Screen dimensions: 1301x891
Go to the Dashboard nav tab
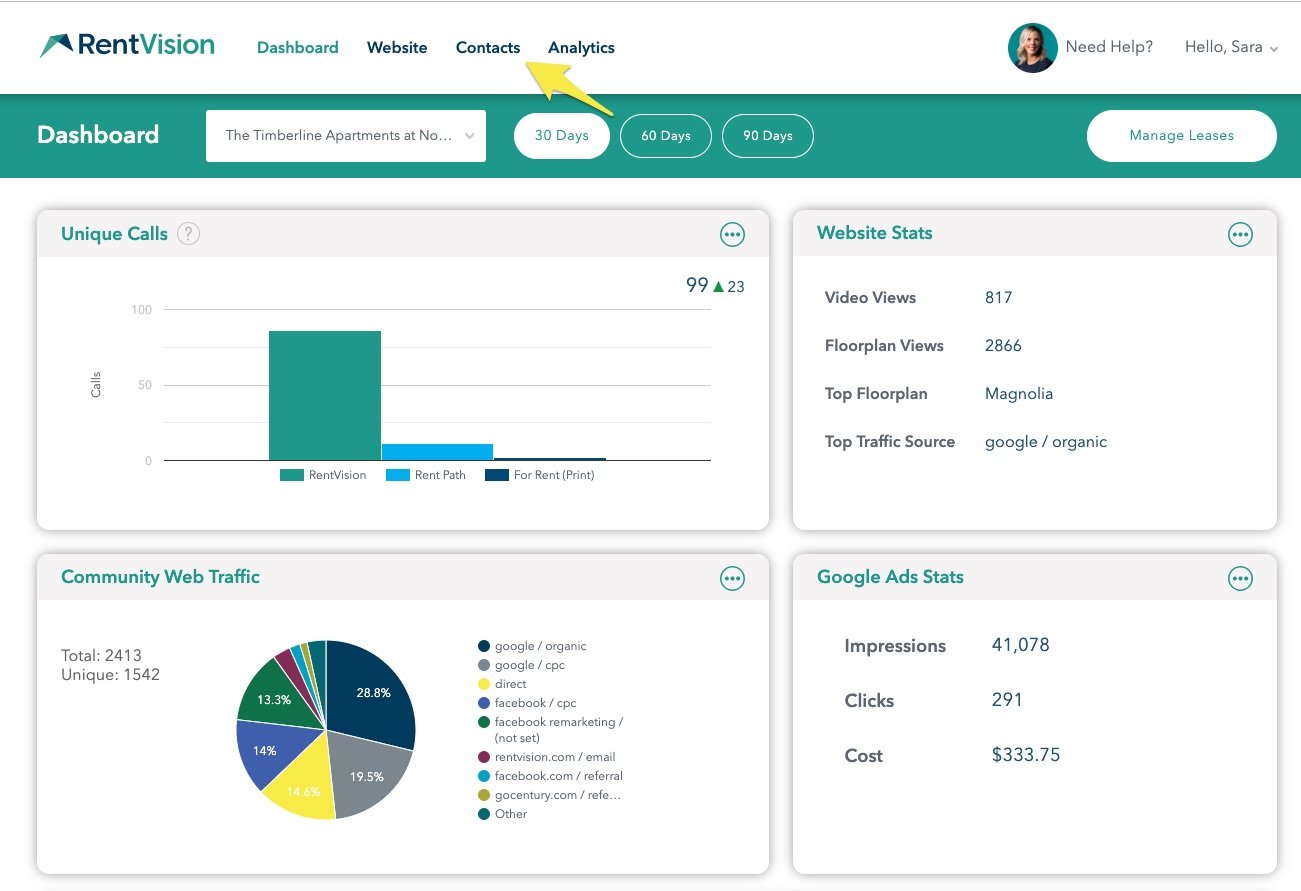[297, 47]
